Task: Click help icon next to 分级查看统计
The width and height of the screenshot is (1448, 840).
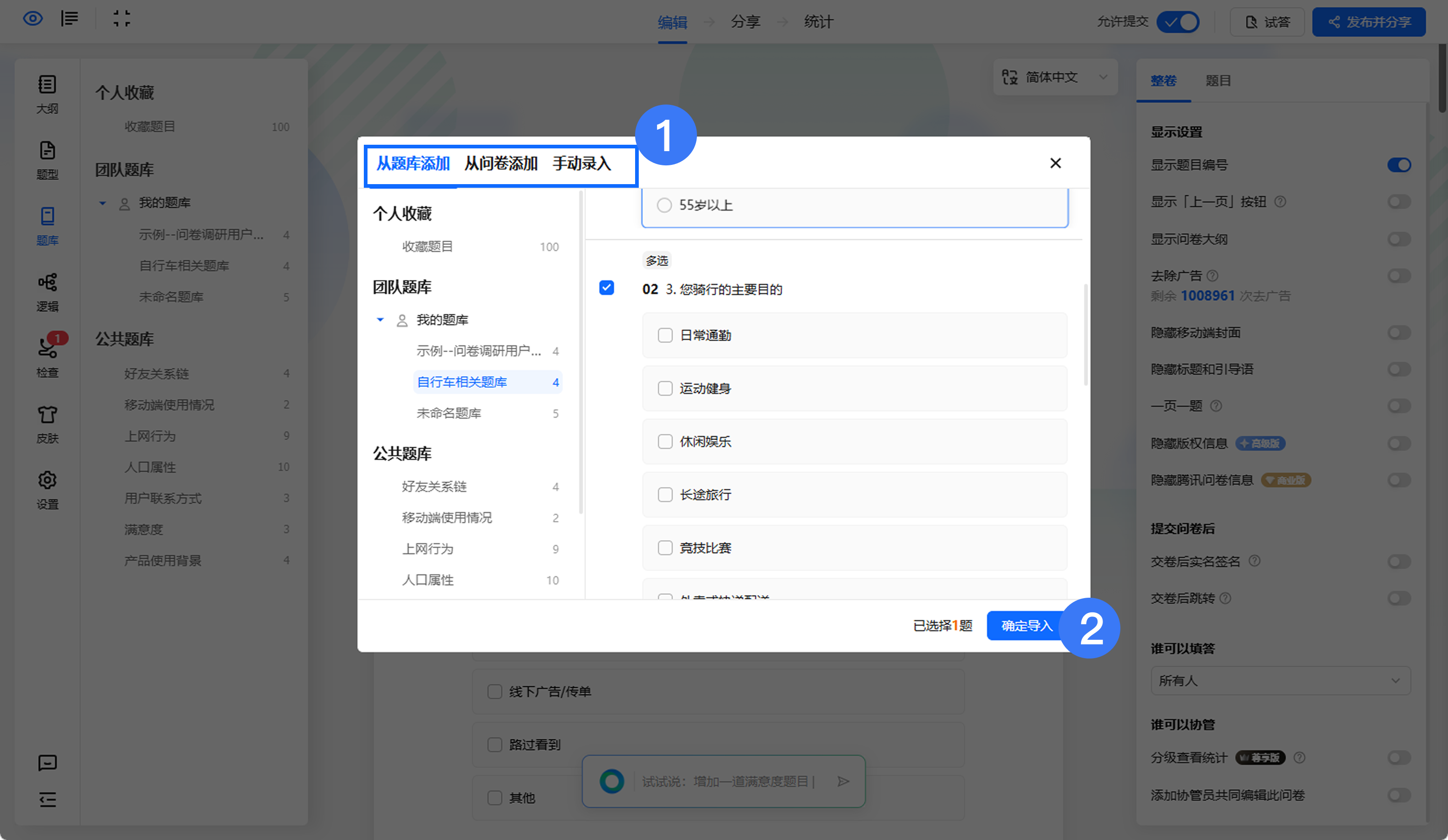Action: click(x=1299, y=758)
